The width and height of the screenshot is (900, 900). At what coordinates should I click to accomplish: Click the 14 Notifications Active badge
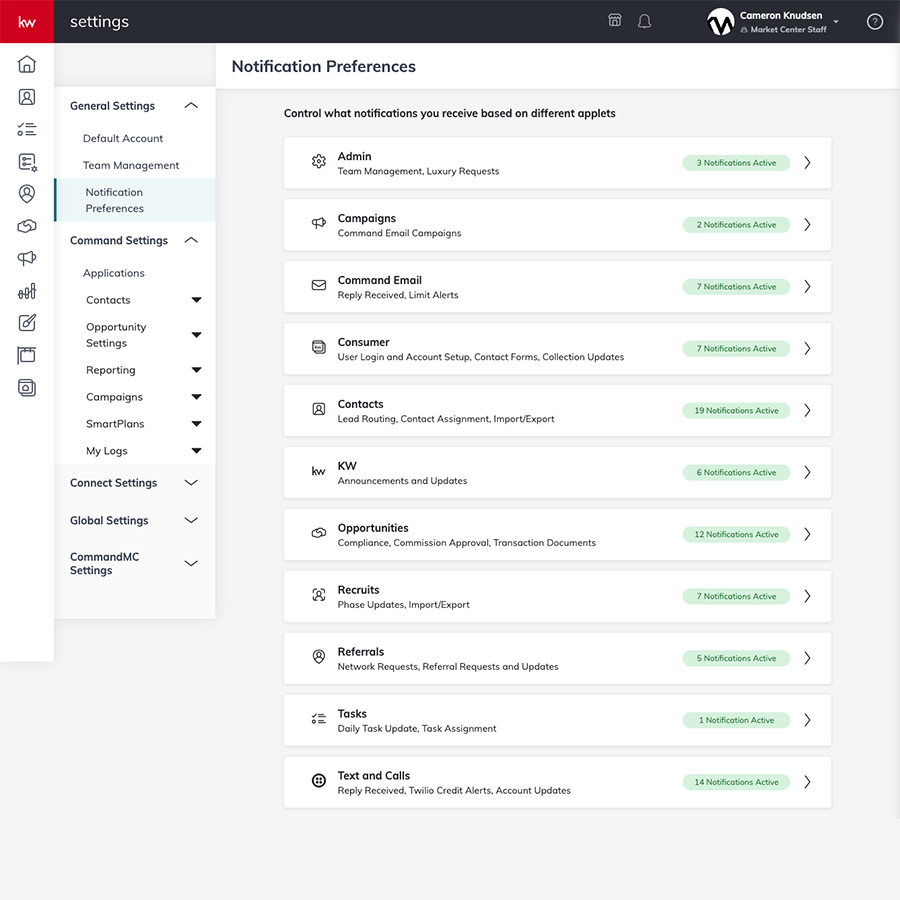tap(736, 782)
